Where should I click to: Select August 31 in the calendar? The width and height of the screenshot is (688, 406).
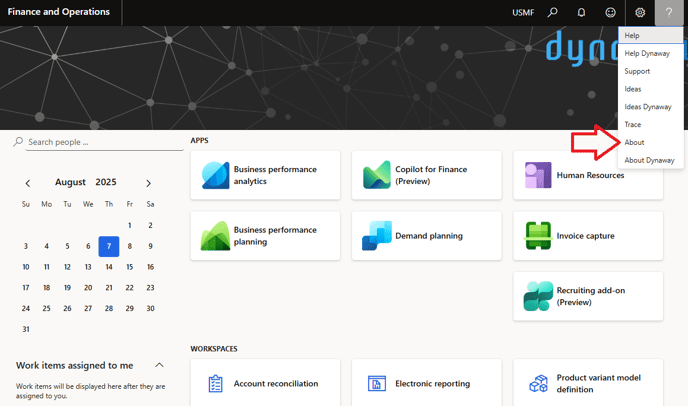coord(26,329)
